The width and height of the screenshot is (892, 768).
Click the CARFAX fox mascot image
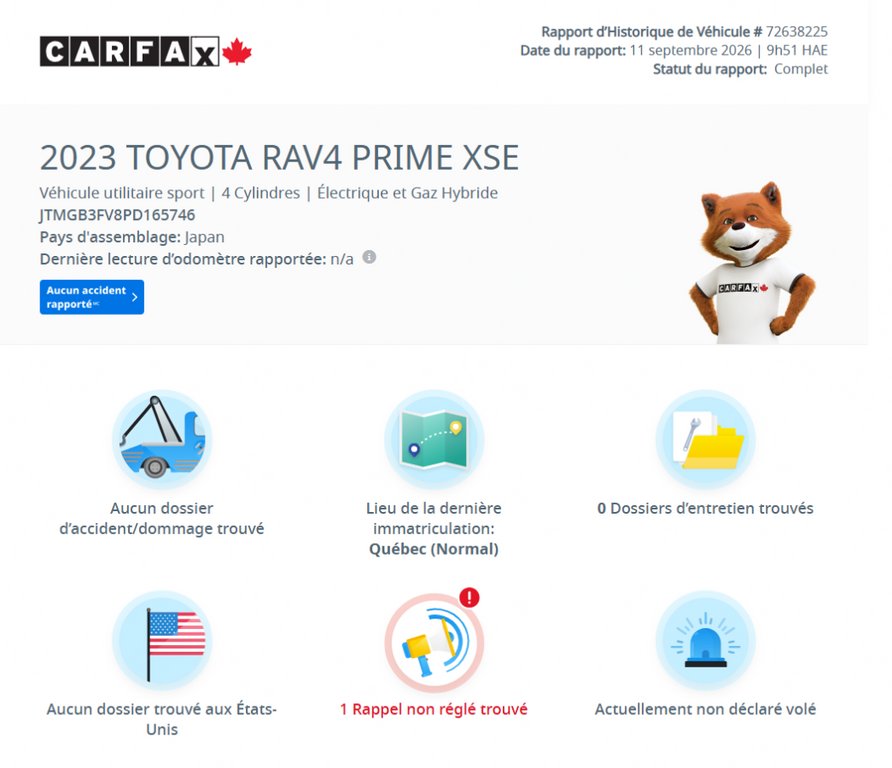click(751, 263)
